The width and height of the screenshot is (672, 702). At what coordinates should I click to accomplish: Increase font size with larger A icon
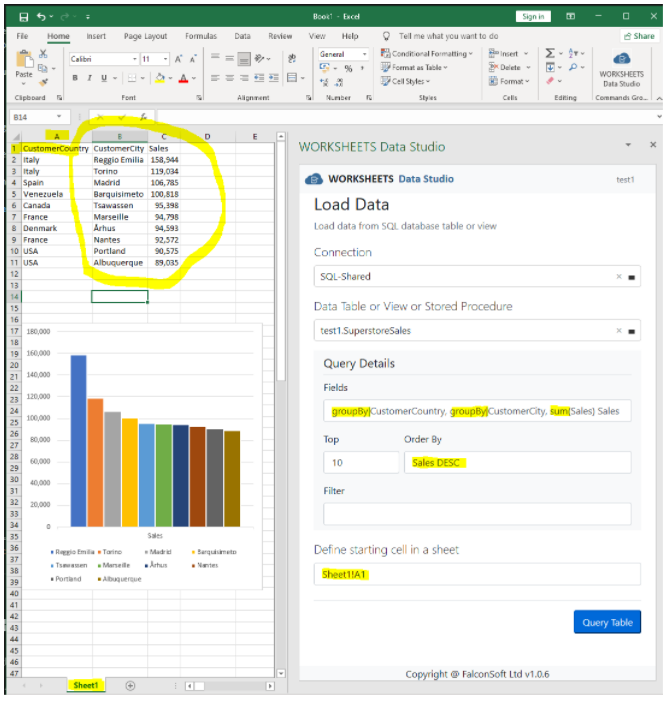[178, 59]
